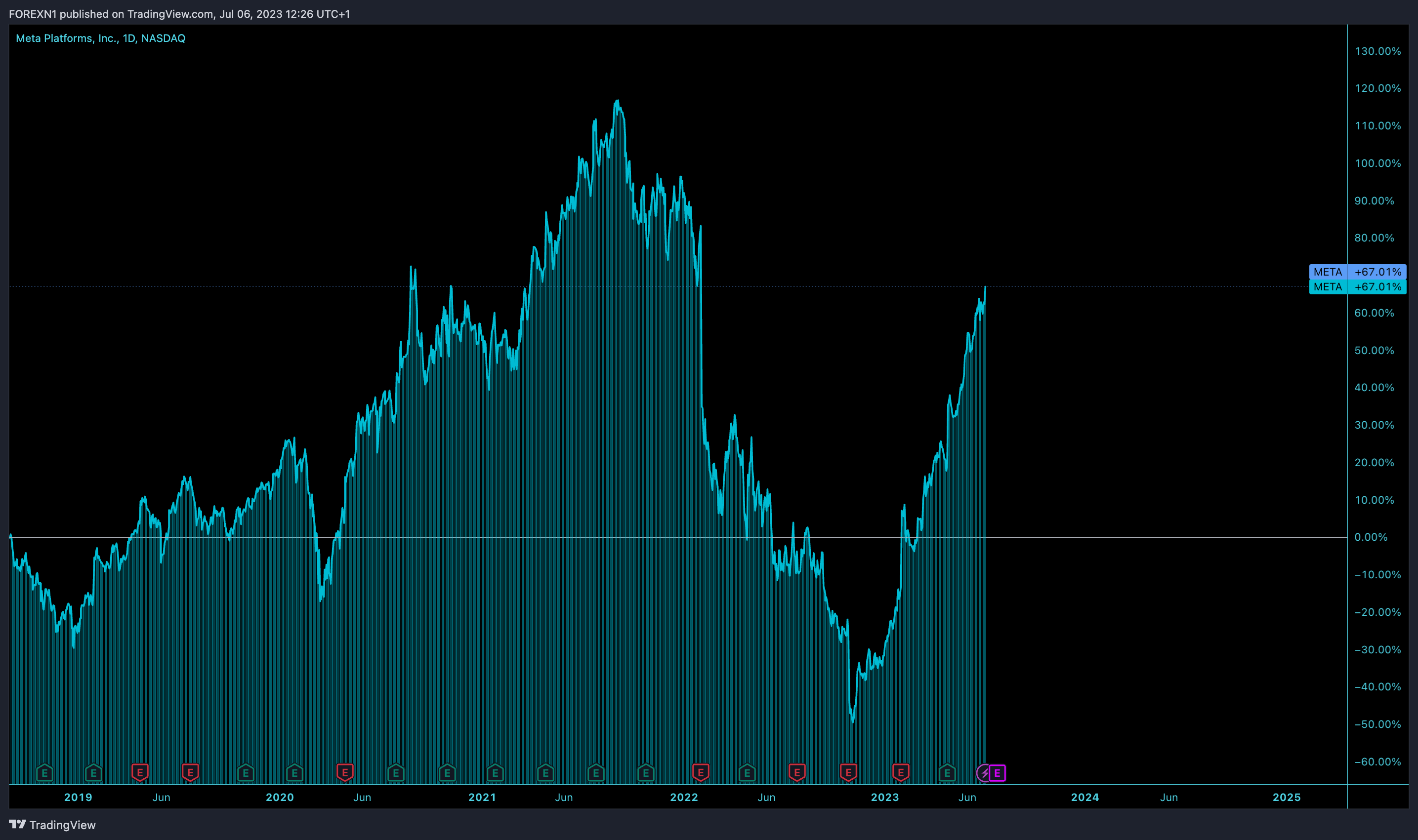The height and width of the screenshot is (840, 1418).
Task: Click the FOREXN1 published header text
Action: pyautogui.click(x=179, y=14)
